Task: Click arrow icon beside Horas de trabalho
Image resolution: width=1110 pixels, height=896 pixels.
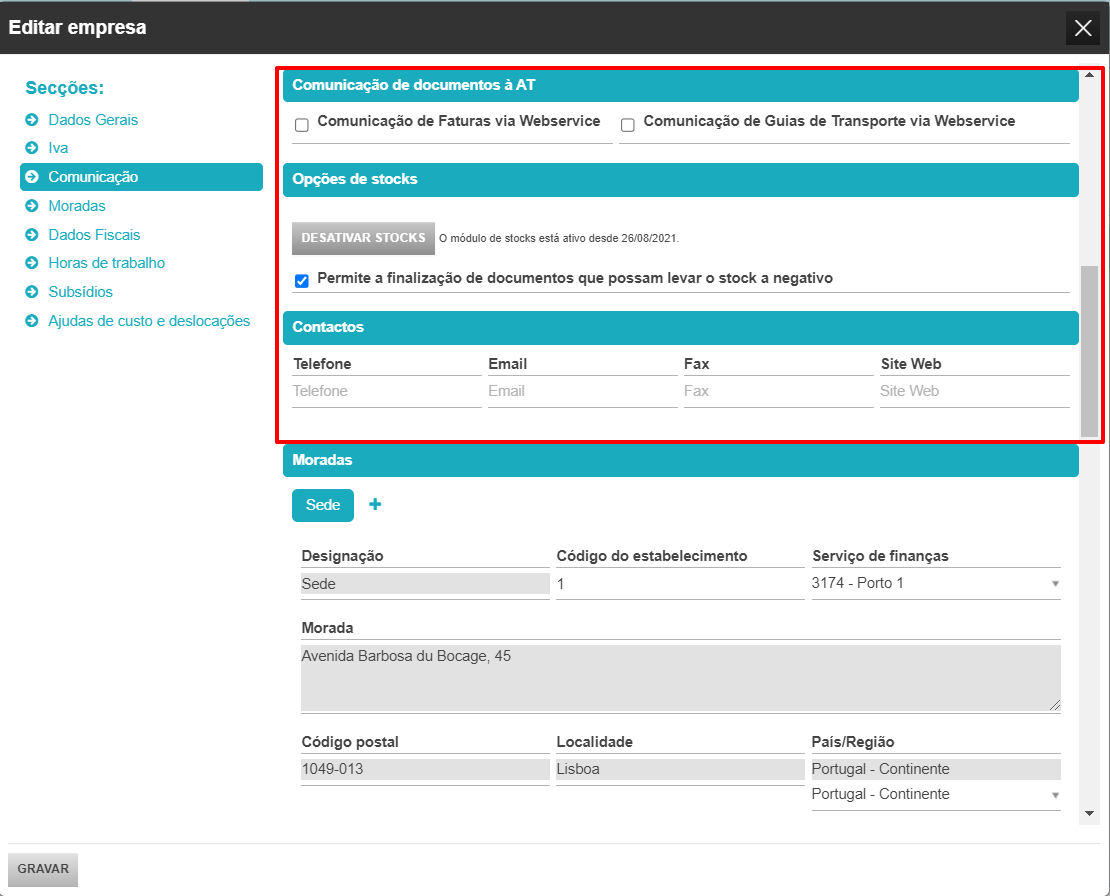Action: tap(32, 263)
